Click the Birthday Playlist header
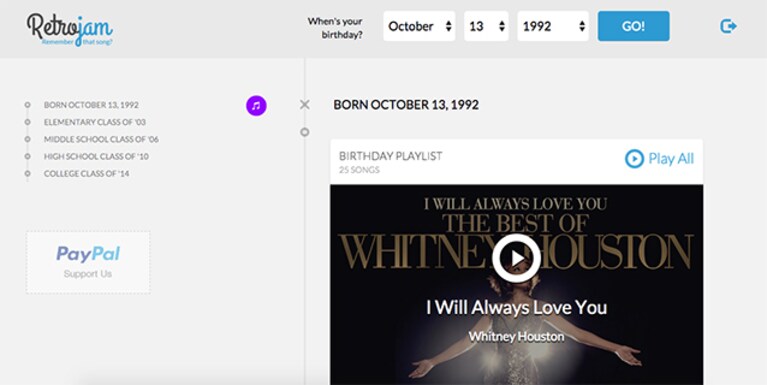This screenshot has width=767, height=385. pyautogui.click(x=390, y=156)
